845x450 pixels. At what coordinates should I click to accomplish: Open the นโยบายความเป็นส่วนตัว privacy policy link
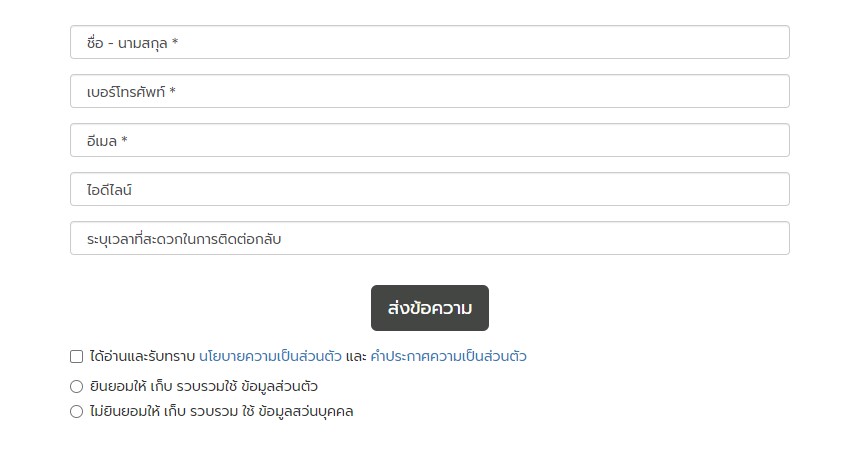tap(270, 356)
